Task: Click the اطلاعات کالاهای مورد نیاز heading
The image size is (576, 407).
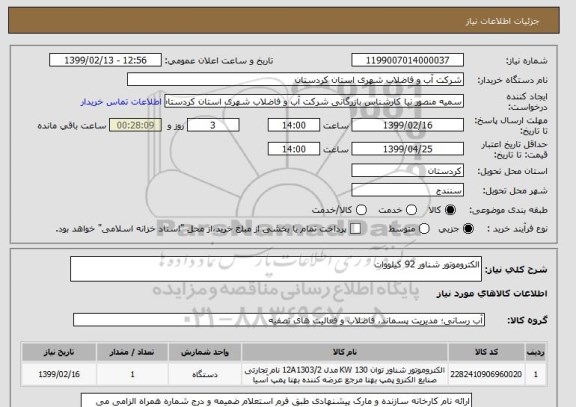Action: point(492,293)
